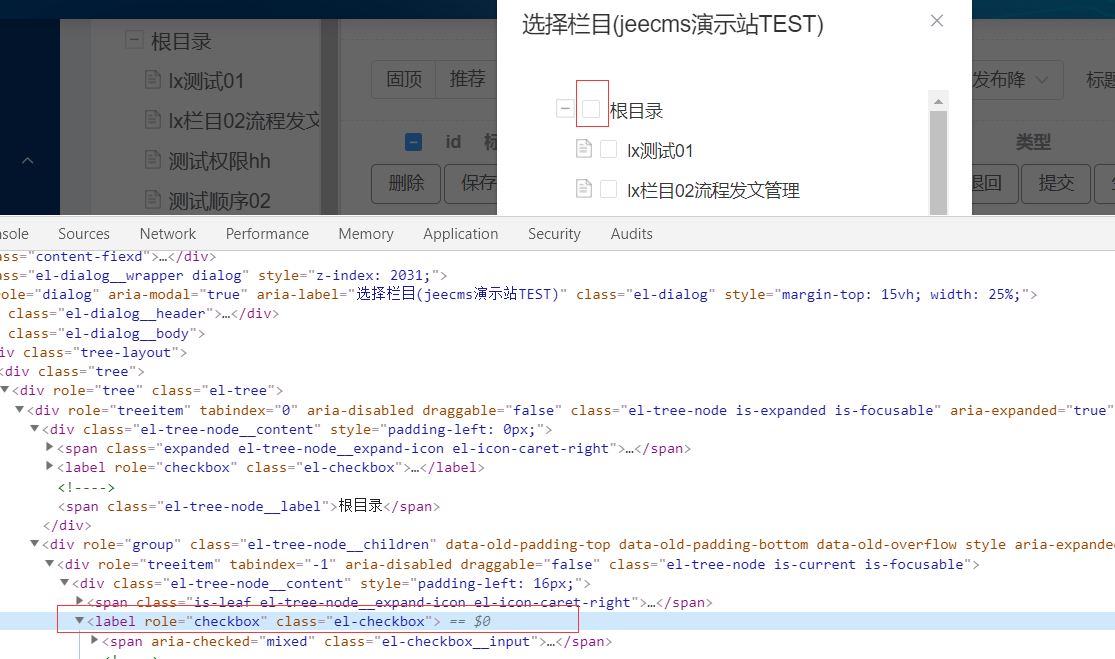This screenshot has height=659, width=1115.
Task: Select 根目录 label in the dialog tree
Action: coord(636,111)
